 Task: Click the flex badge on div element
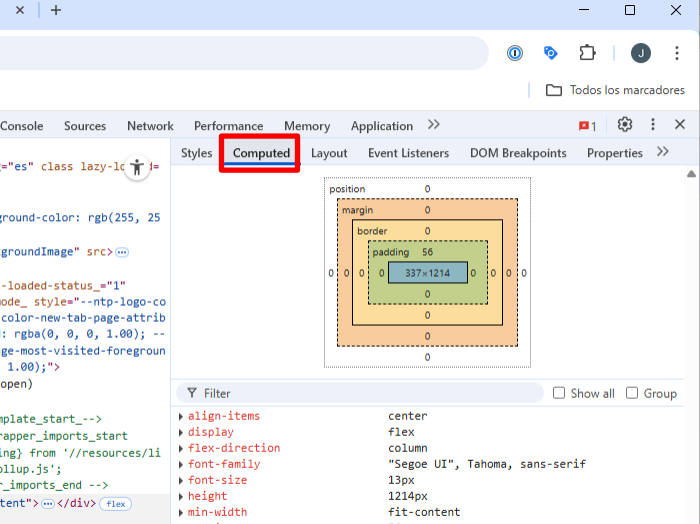point(116,503)
